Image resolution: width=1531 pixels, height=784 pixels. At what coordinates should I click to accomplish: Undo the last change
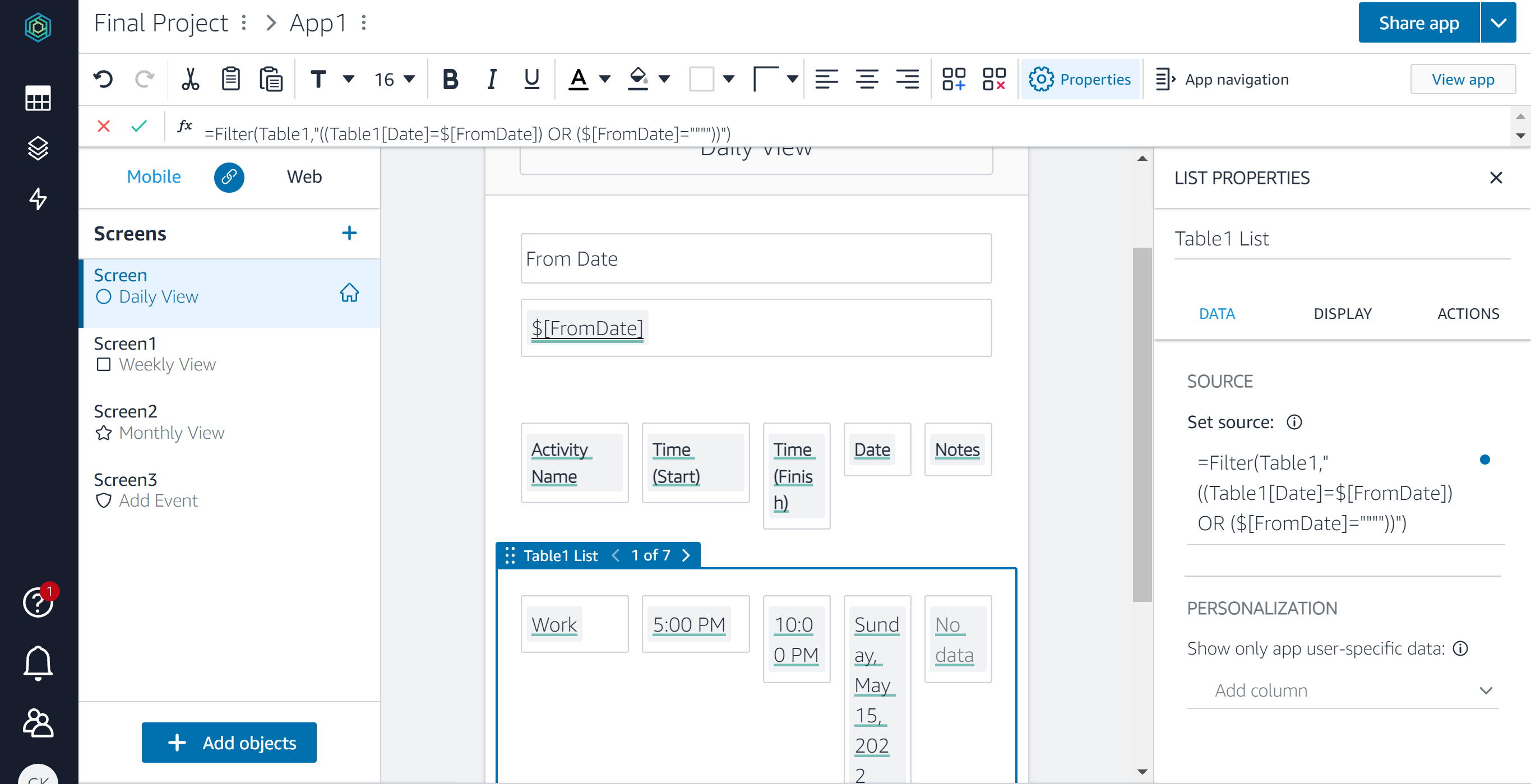pyautogui.click(x=103, y=79)
